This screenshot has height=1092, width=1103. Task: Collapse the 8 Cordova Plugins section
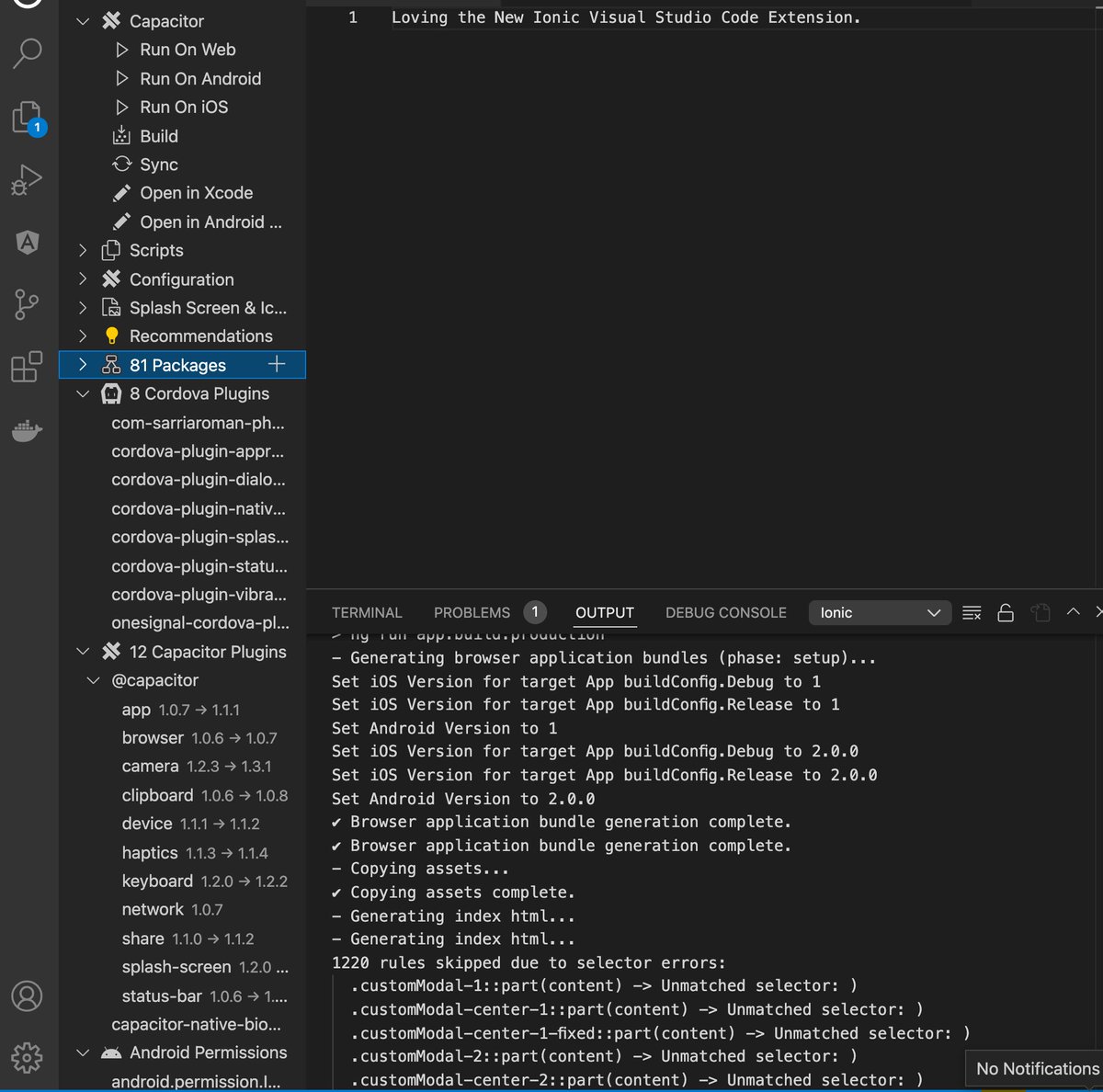83,393
